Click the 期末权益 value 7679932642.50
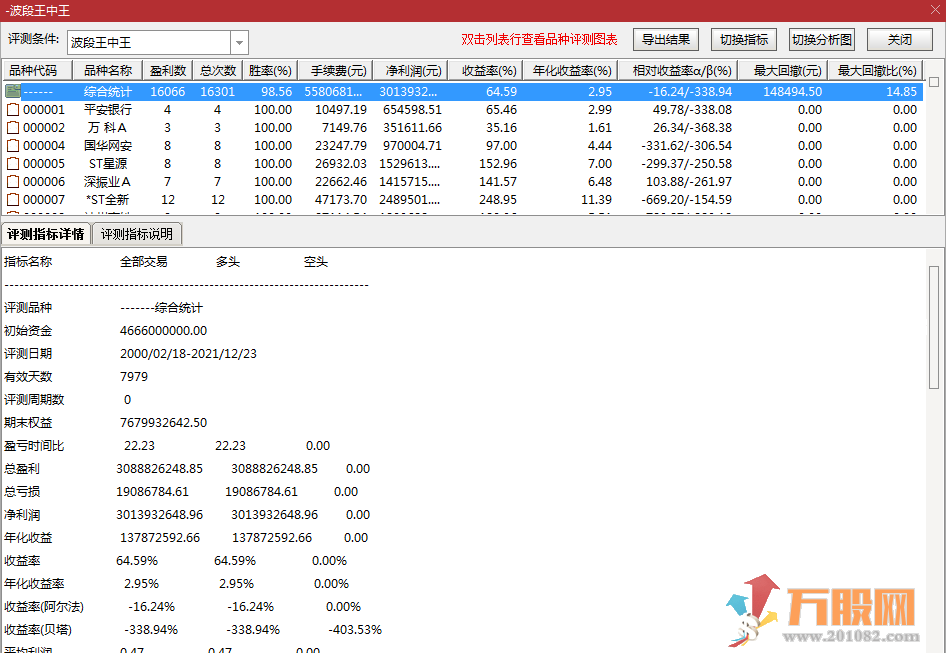946x653 pixels. tap(163, 422)
